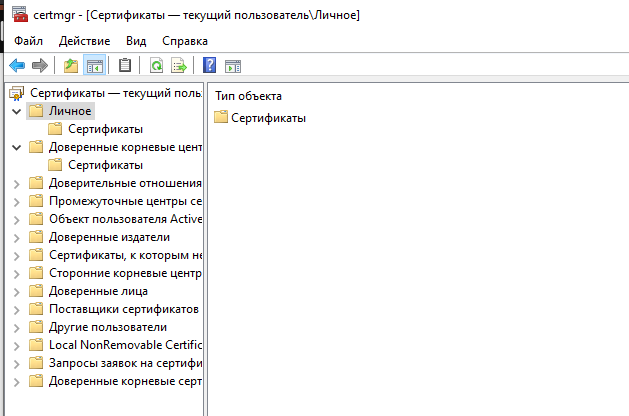Select Другие пользователи tree item
Screen dimensions: 629x416
pos(108,327)
